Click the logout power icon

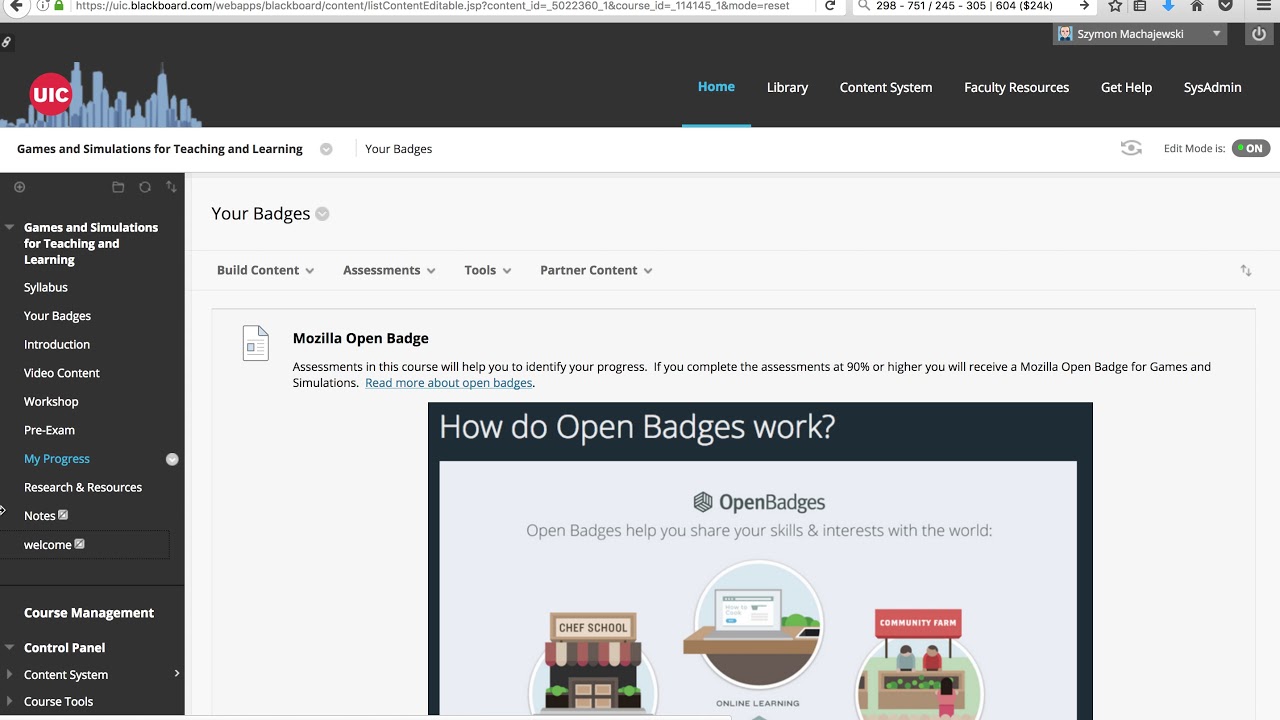[x=1259, y=34]
